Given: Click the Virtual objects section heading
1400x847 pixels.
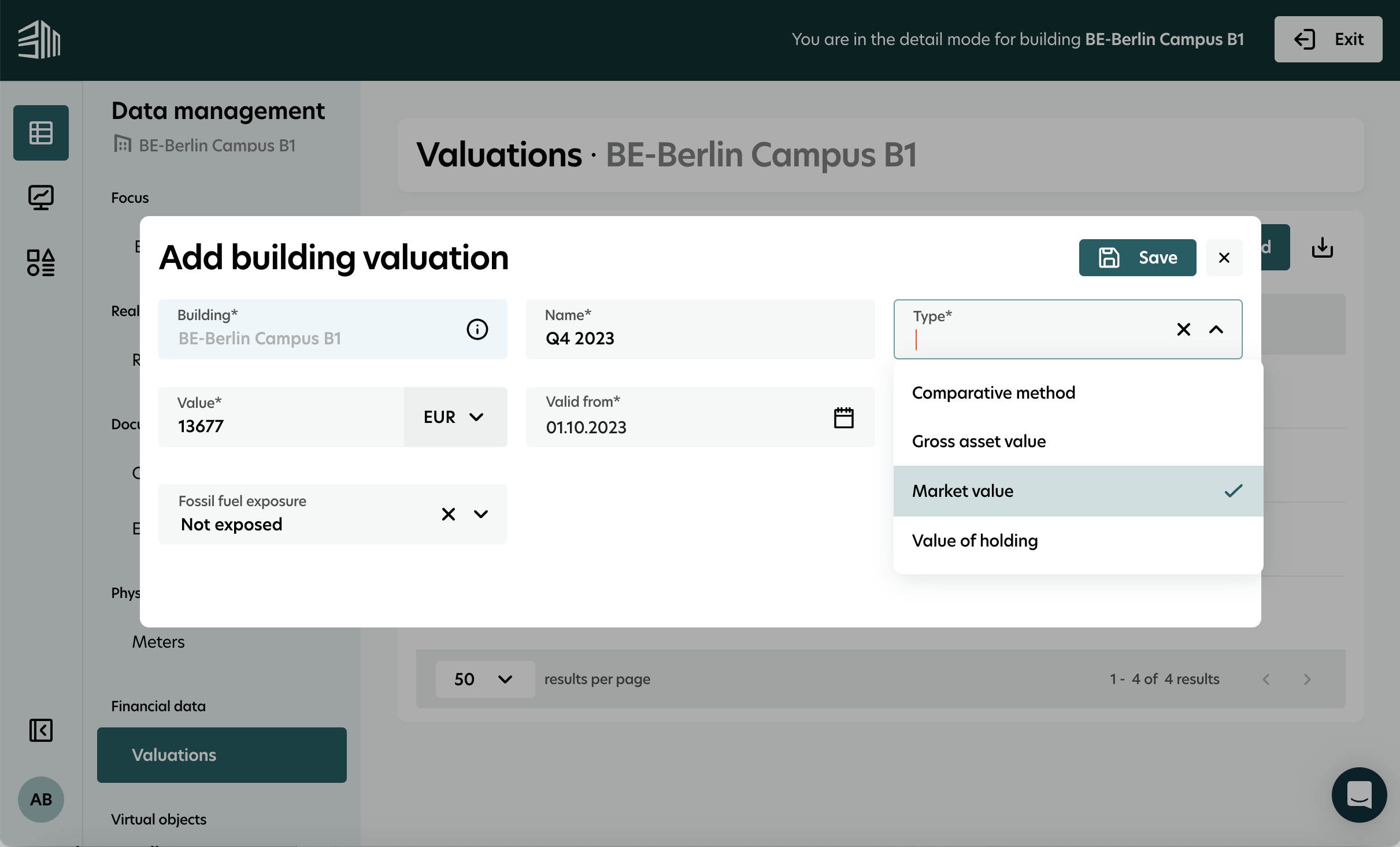Looking at the screenshot, I should pos(159,819).
